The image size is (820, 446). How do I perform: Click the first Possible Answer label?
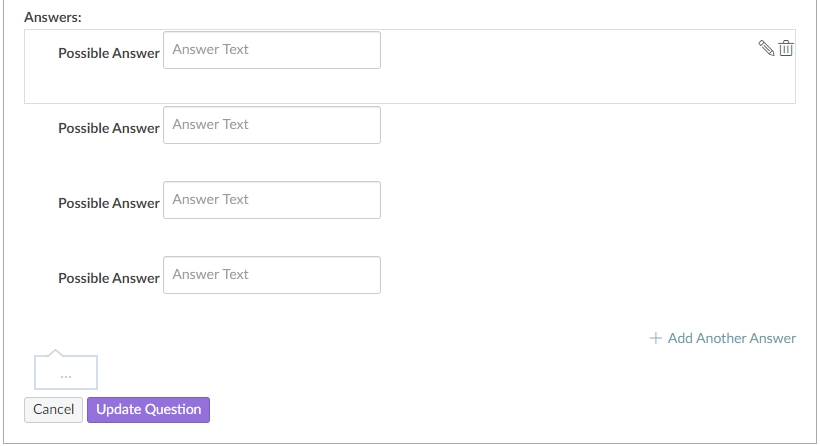point(109,53)
